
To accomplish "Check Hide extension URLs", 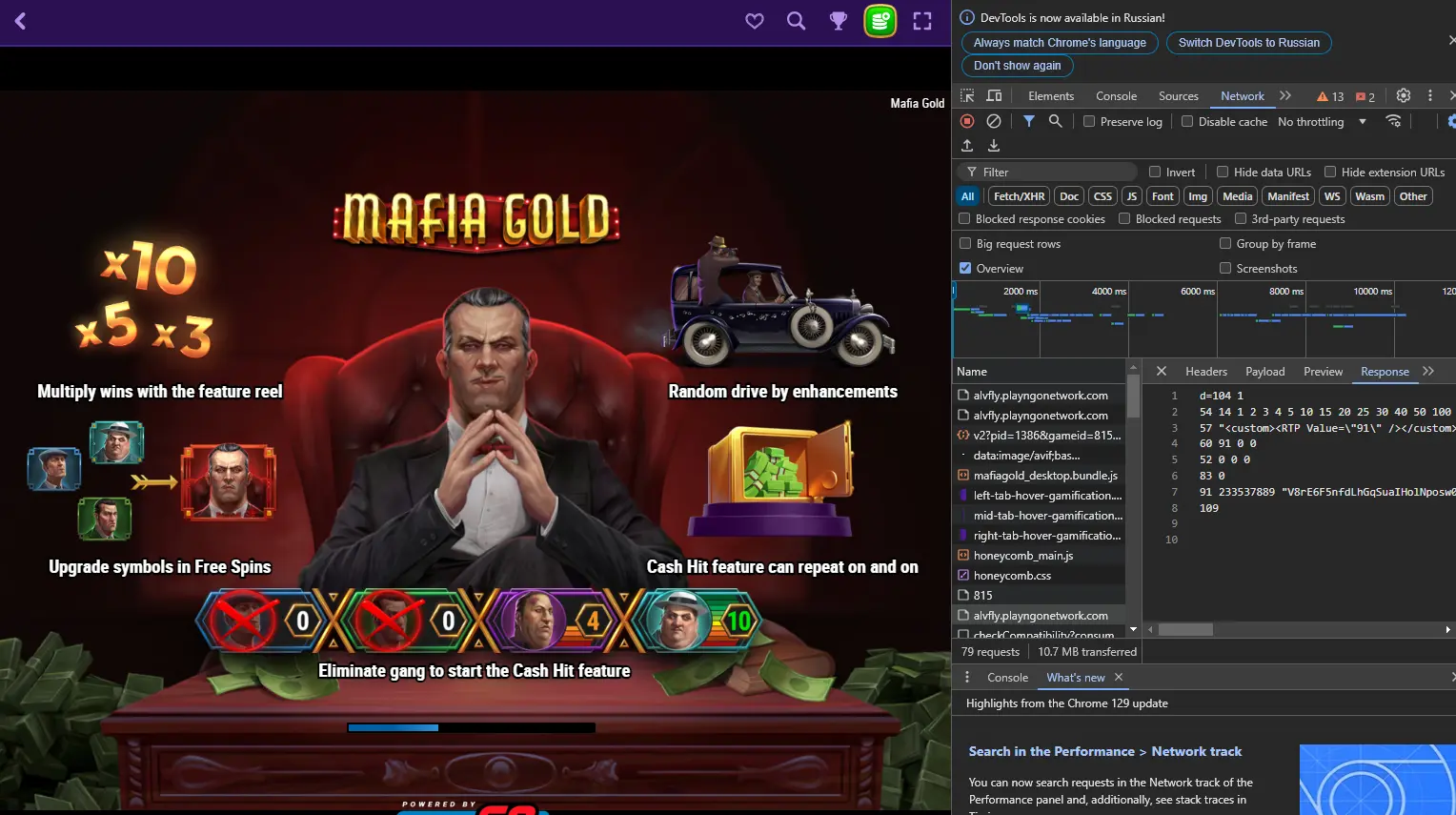I will [1330, 172].
